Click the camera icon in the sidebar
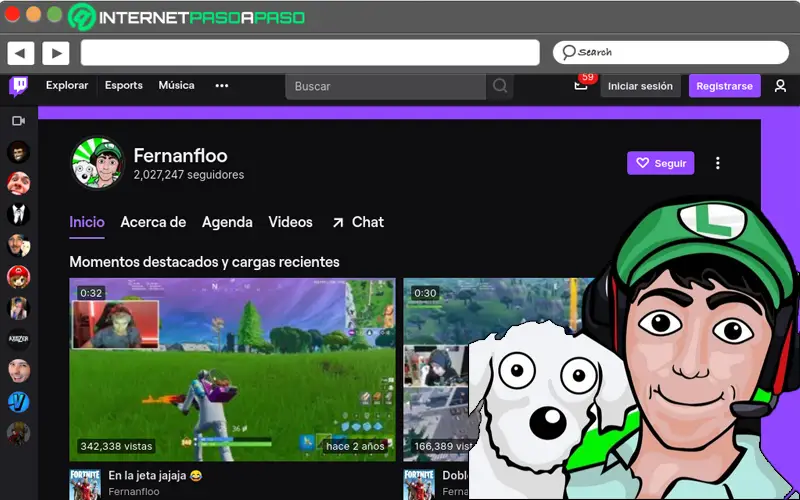 point(19,121)
